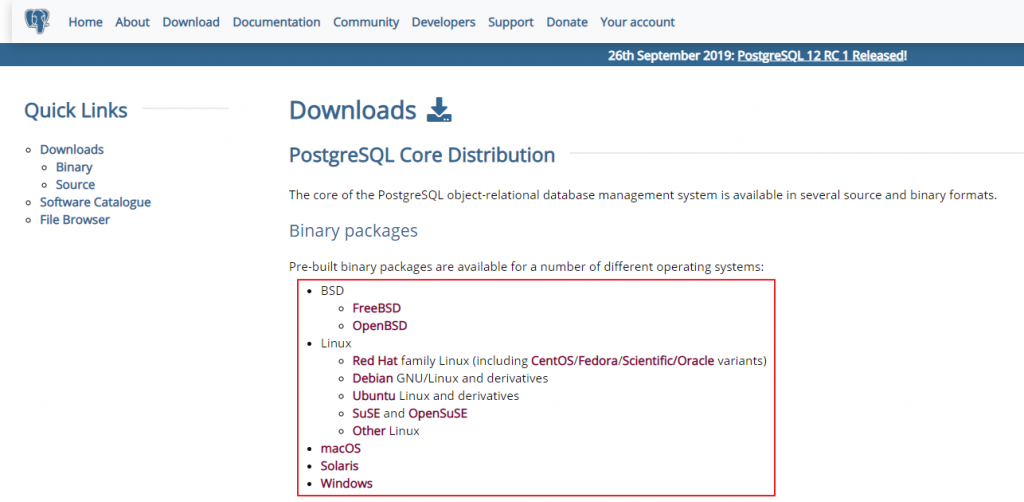
Task: Open the Ubuntu packages link
Action: 374,396
